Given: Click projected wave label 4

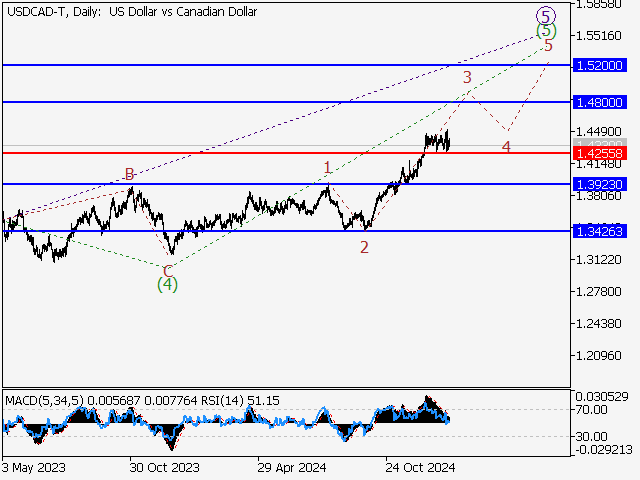Looking at the screenshot, I should (507, 147).
